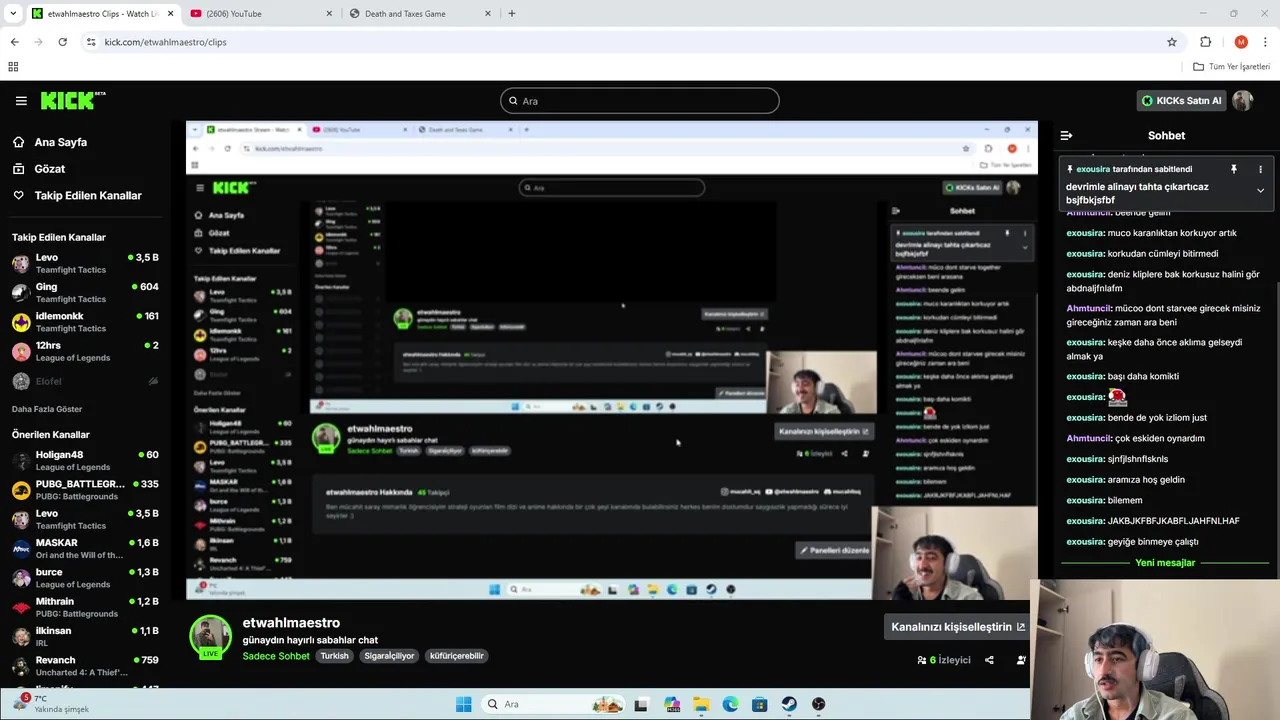Reload the current page

[x=62, y=42]
